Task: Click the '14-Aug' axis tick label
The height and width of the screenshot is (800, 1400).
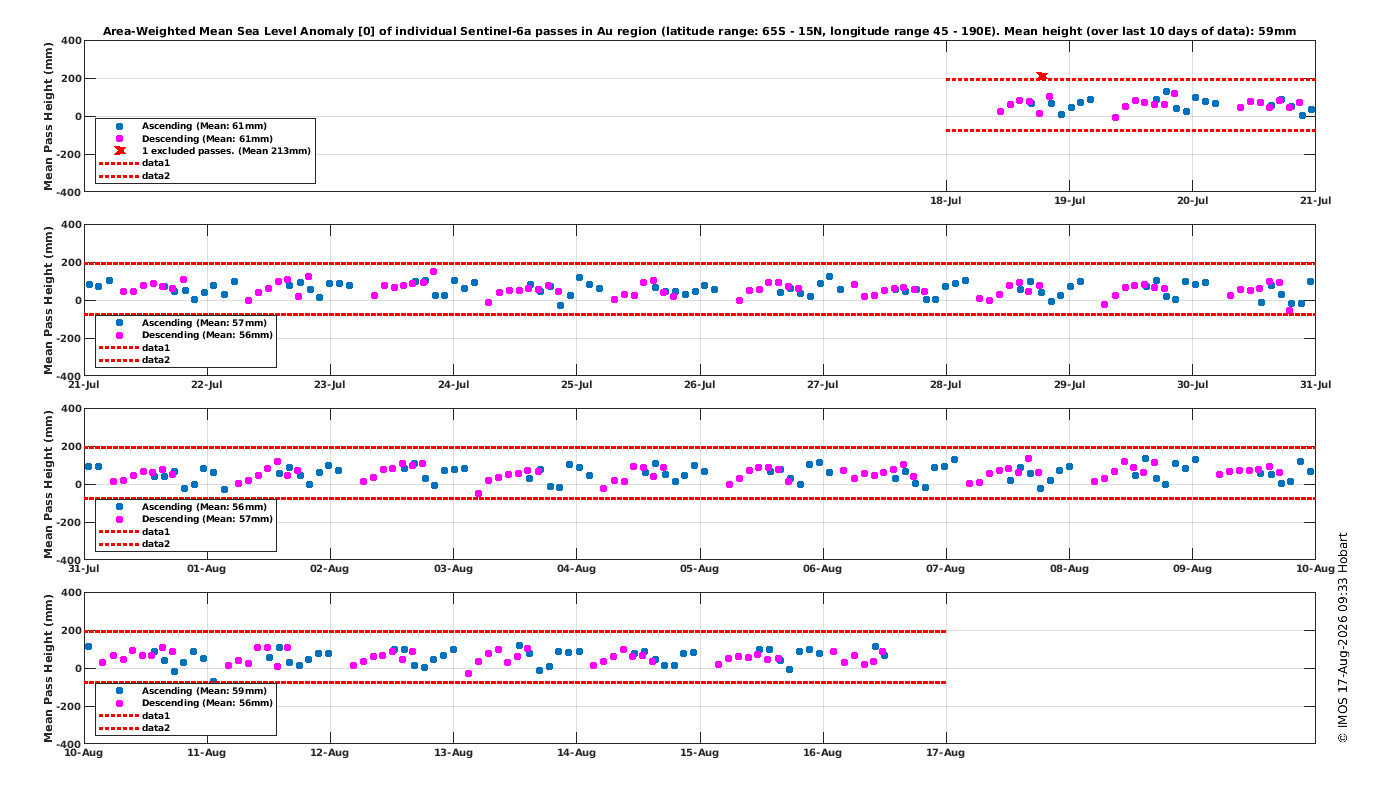Action: tap(576, 753)
